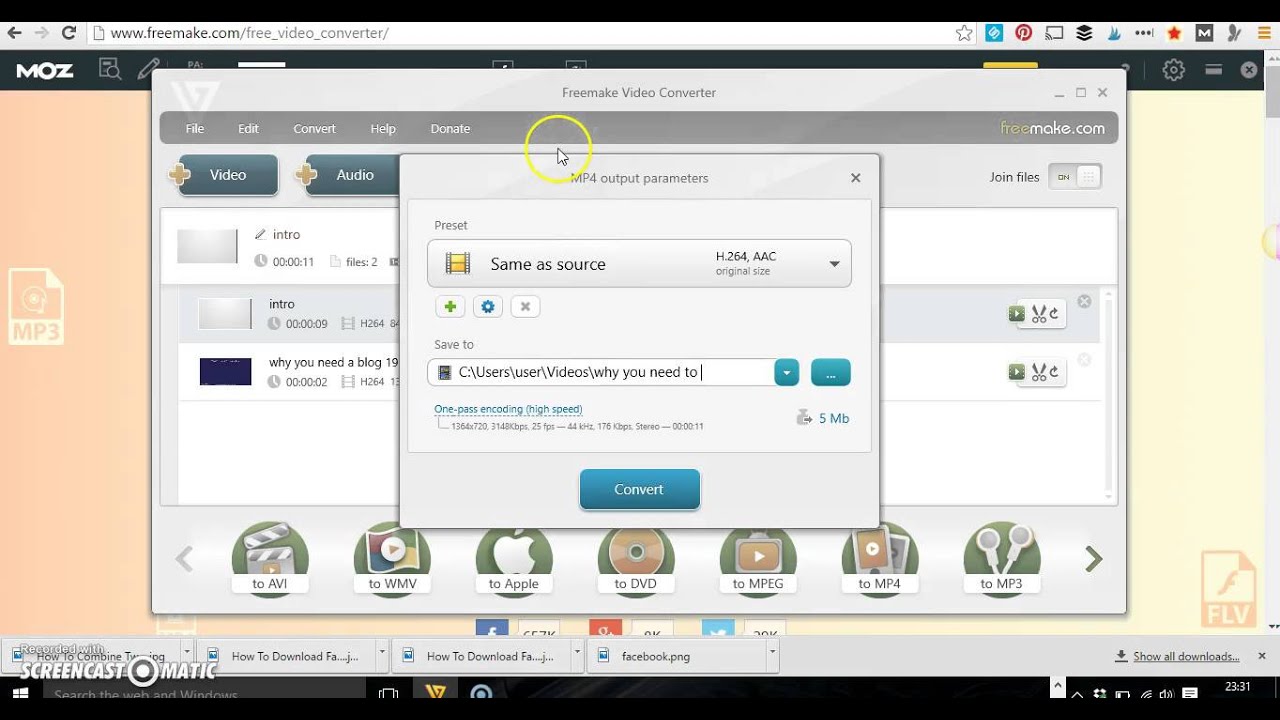This screenshot has width=1280, height=720.
Task: Remove the intro clip with its X
Action: click(1084, 301)
